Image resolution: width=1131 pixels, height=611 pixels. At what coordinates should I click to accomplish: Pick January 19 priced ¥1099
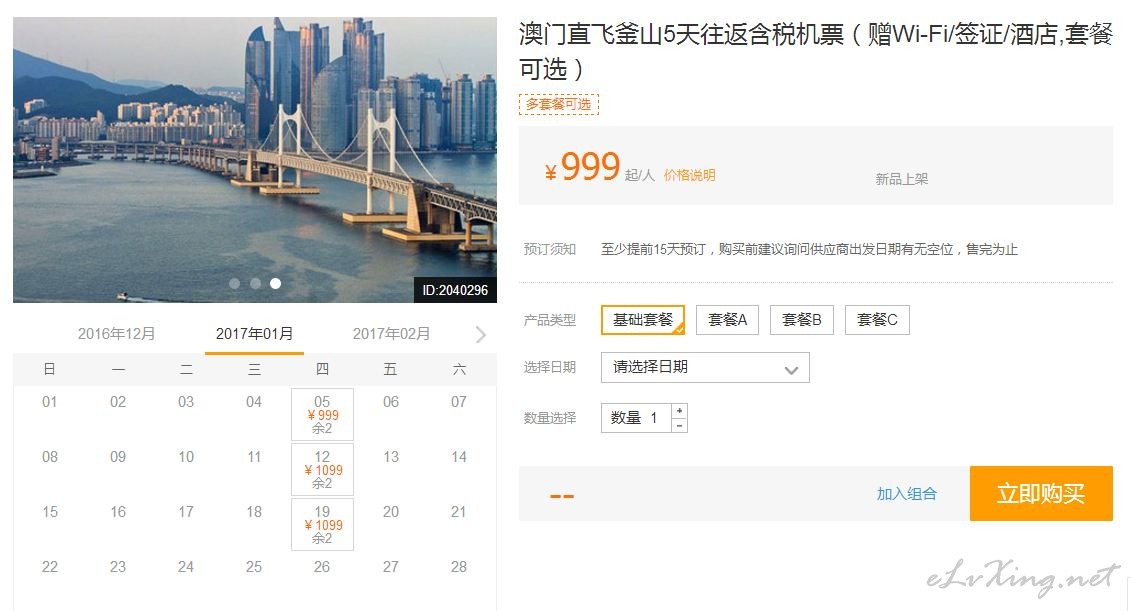point(322,524)
